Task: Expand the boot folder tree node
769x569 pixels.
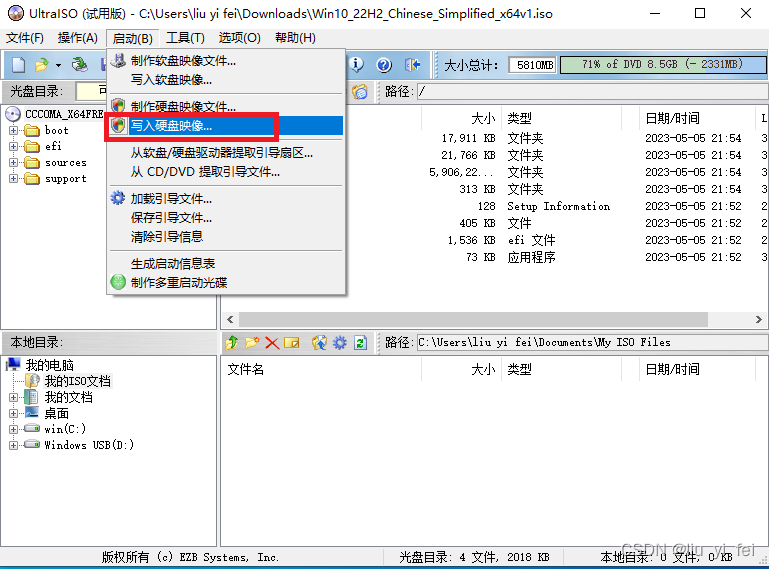Action: (13, 130)
